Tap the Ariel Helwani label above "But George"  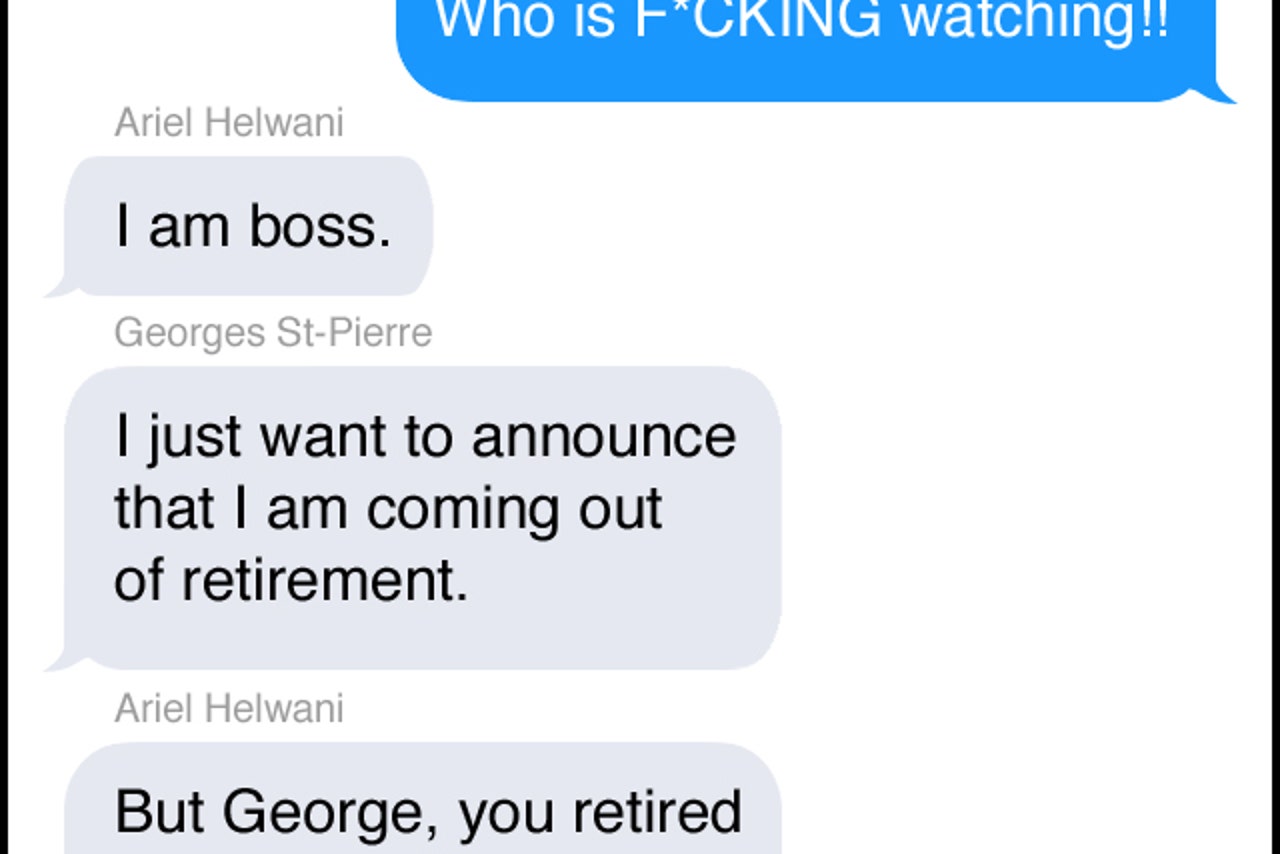229,708
